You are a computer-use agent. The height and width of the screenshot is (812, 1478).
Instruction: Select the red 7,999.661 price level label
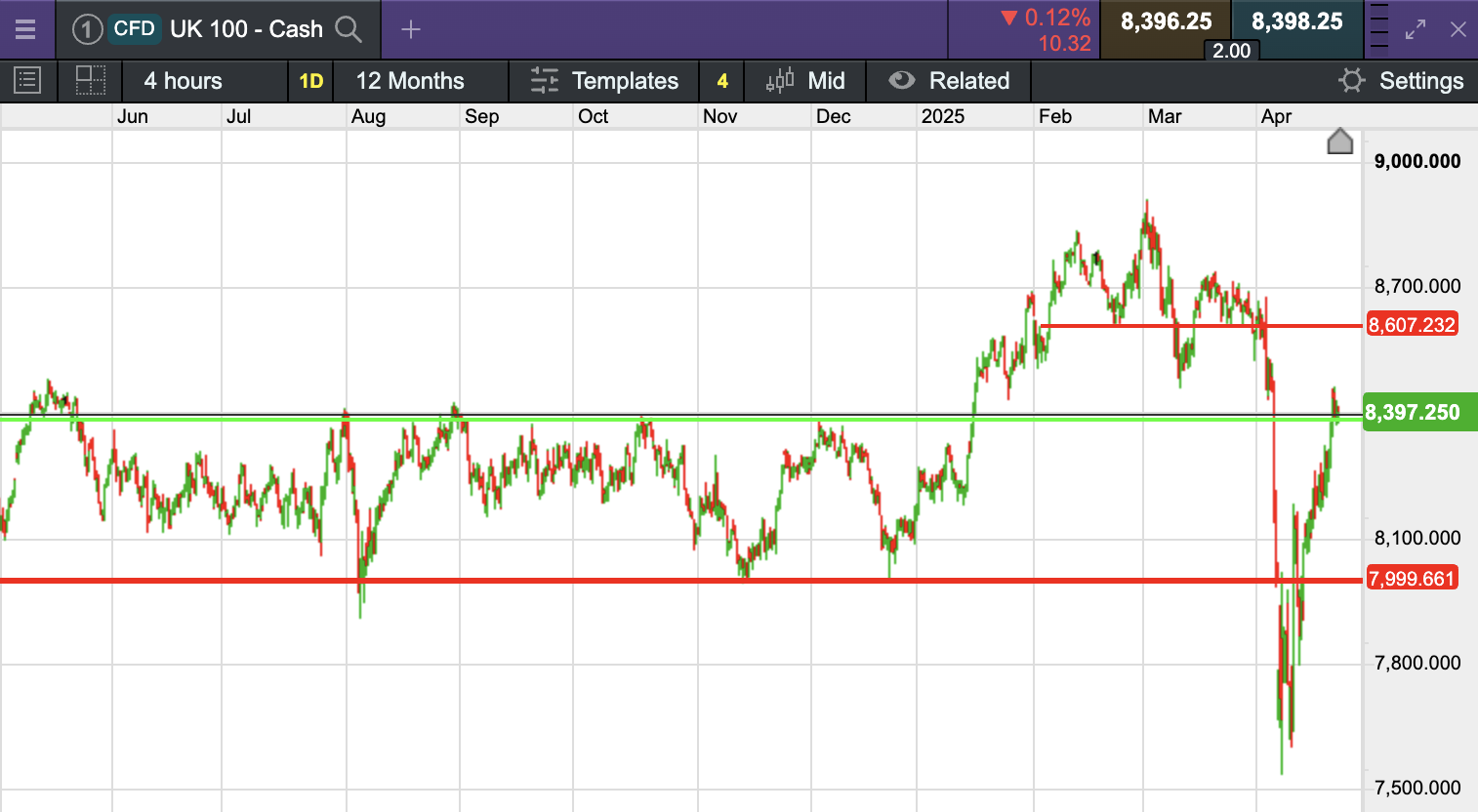(x=1412, y=579)
